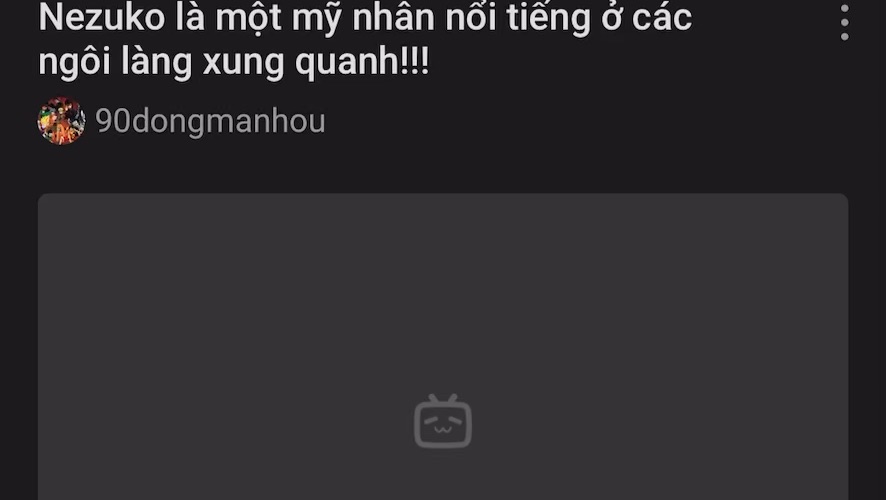
Task: Click the word "ngôi" starting the second line
Action: coord(75,62)
